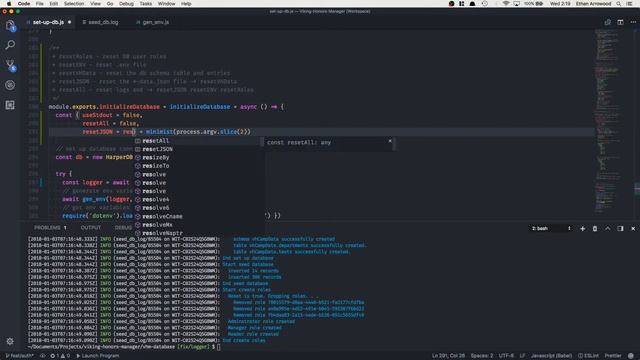Screen dimensions: 640x360
Task: Create a new terminal with plus icon
Action: (582, 229)
